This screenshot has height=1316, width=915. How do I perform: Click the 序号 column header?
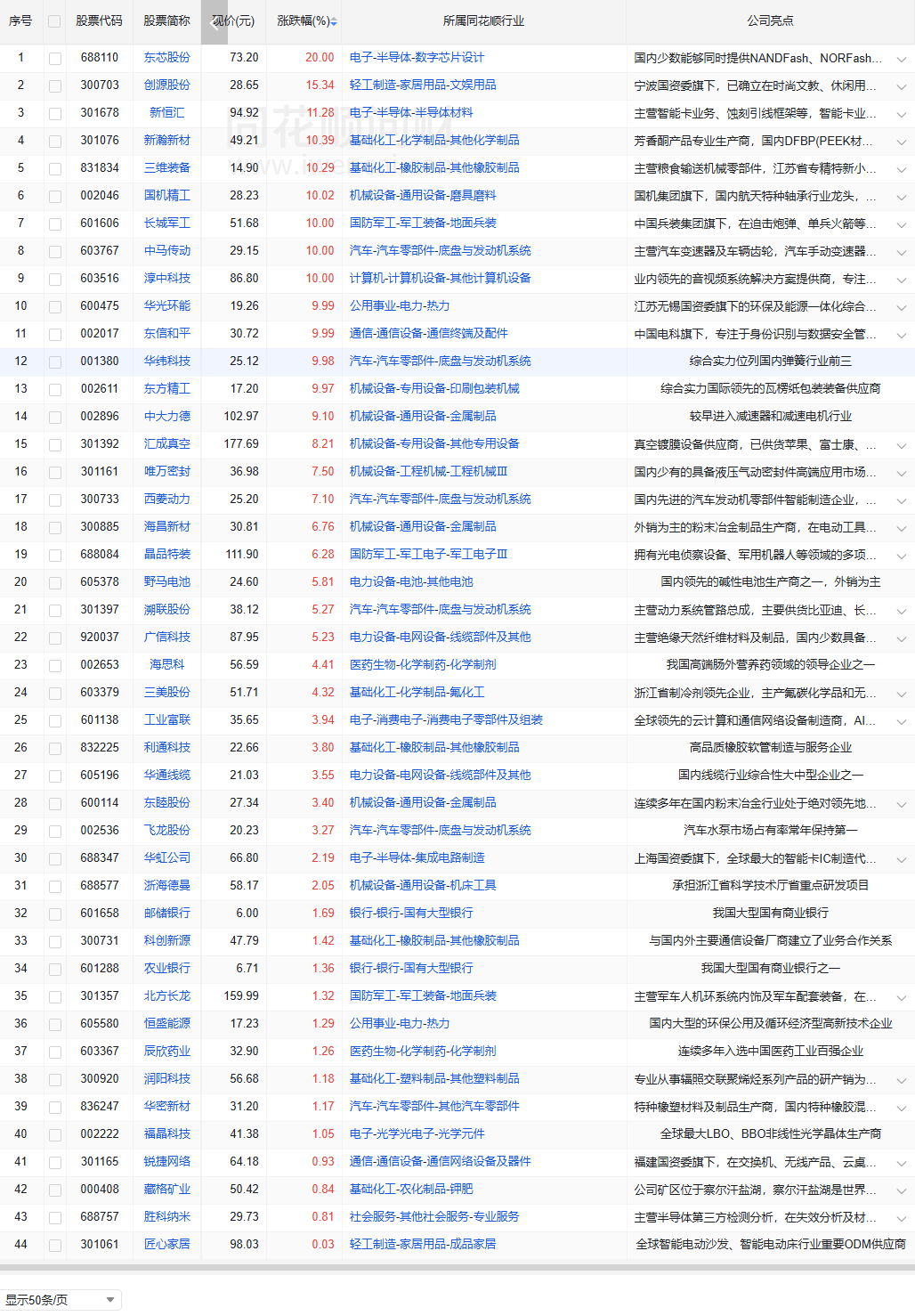[x=20, y=20]
